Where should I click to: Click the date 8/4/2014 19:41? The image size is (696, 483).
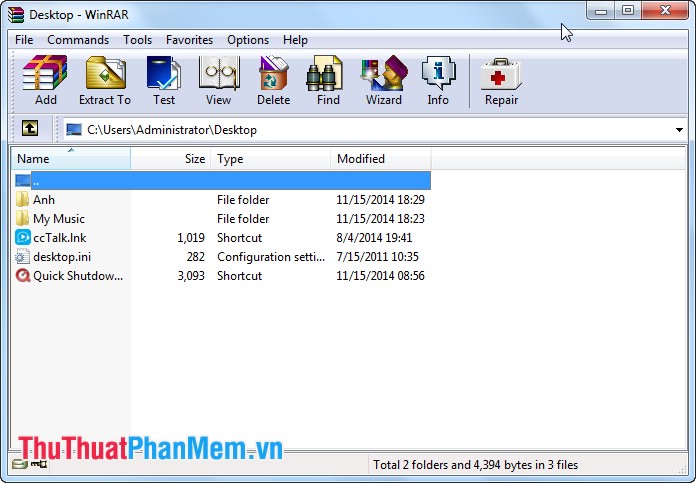[374, 238]
